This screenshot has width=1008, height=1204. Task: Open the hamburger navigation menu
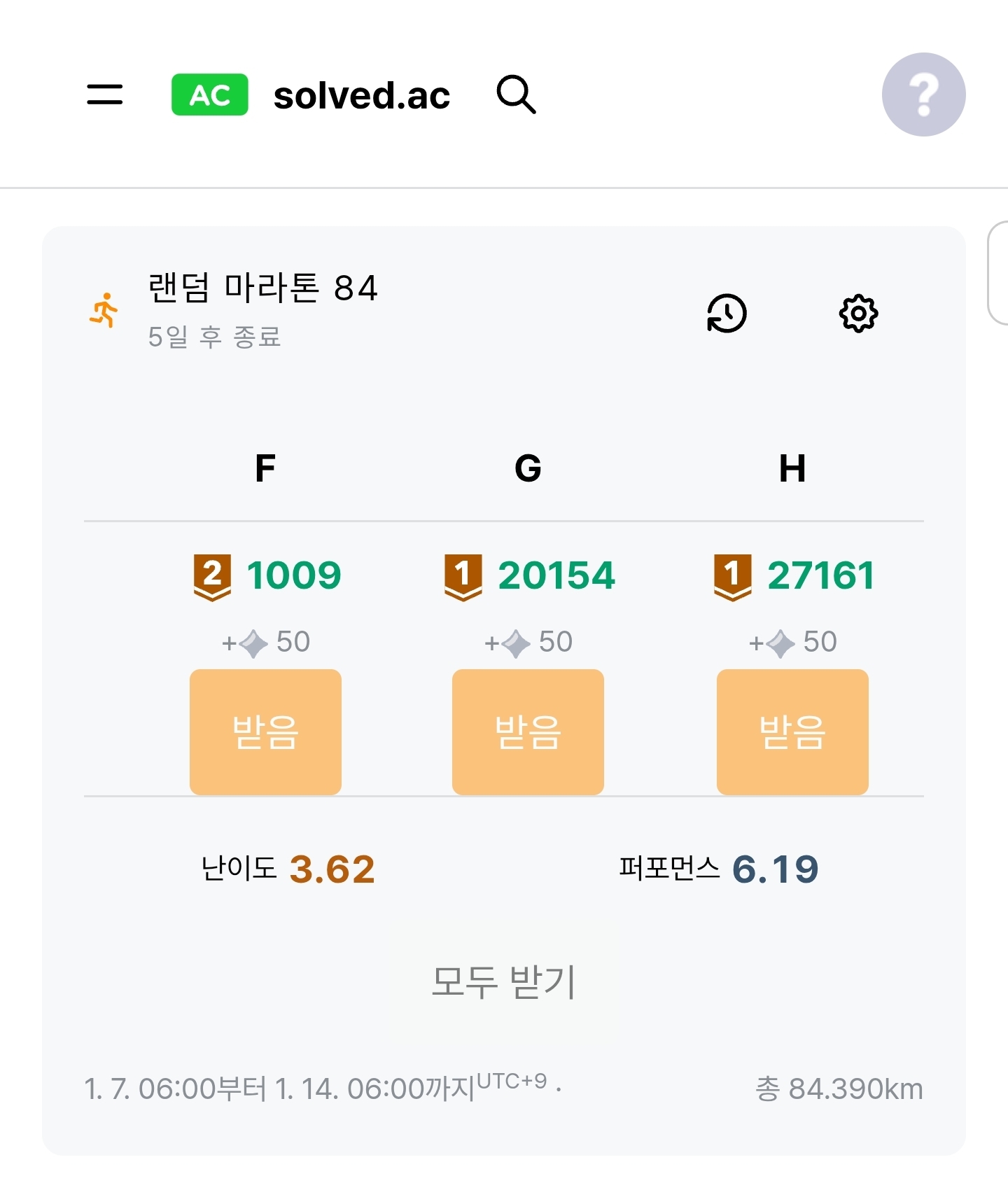tap(105, 94)
